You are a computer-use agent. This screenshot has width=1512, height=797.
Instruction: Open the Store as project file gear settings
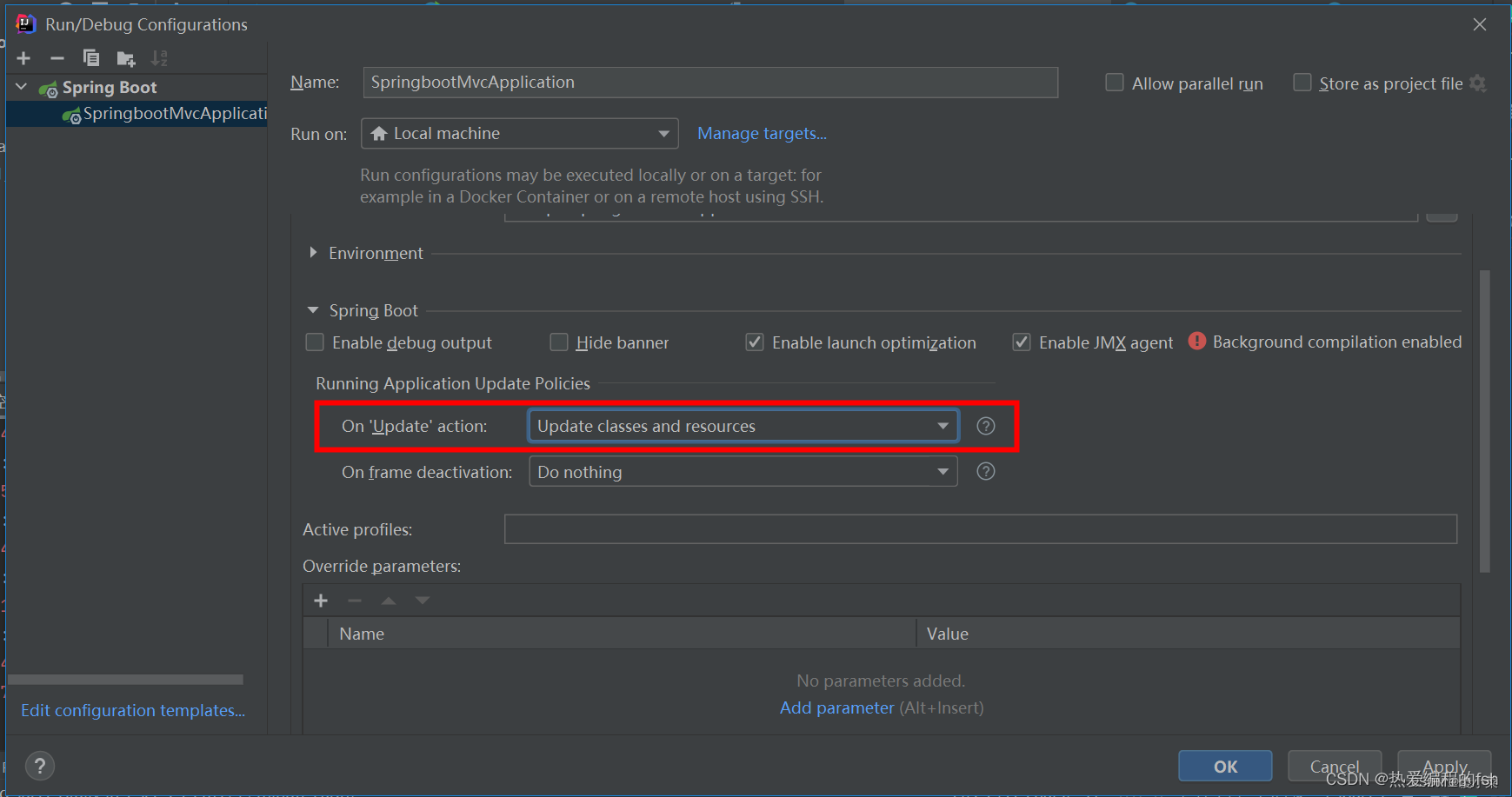click(x=1478, y=83)
